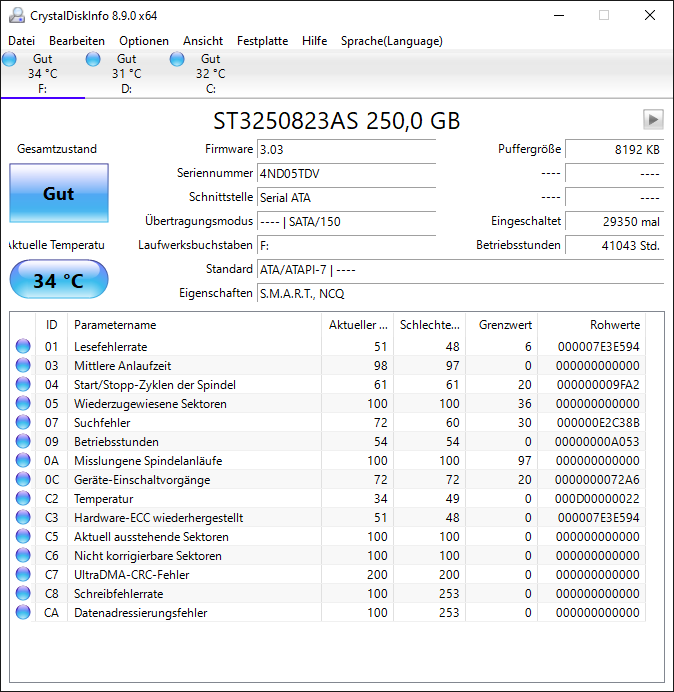This screenshot has width=674, height=692.
Task: Click the Betriebsstunden value 41043 Std.
Action: 614,245
